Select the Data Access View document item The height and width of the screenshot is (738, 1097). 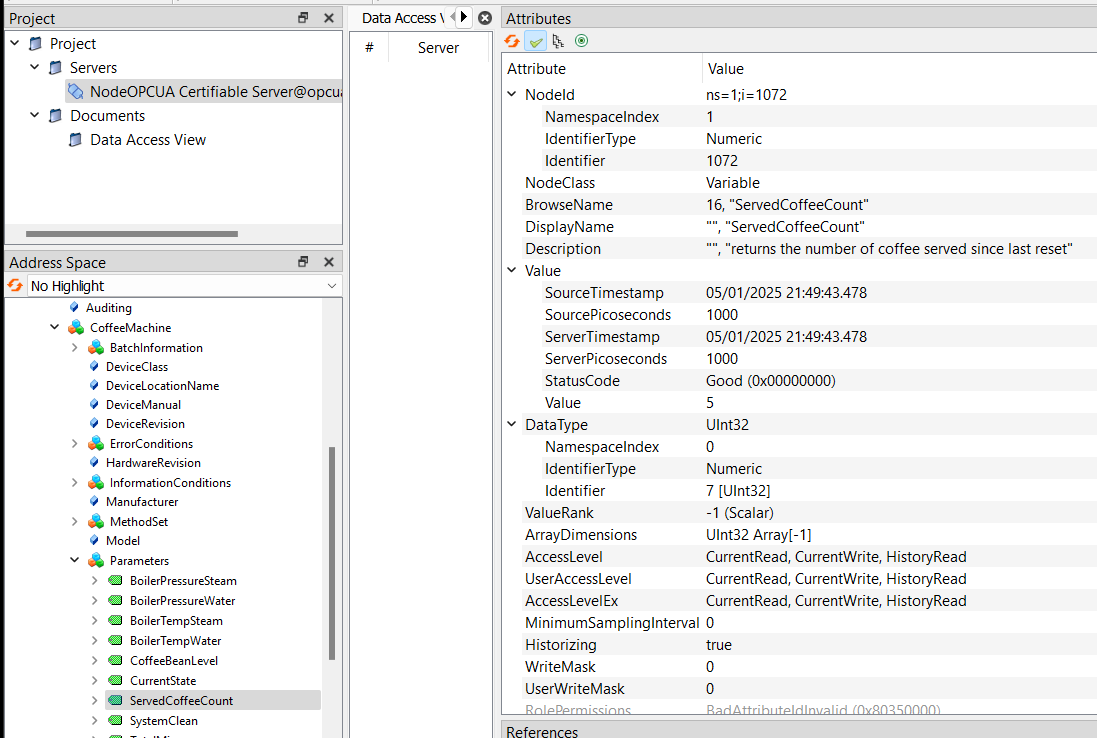pyautogui.click(x=147, y=140)
